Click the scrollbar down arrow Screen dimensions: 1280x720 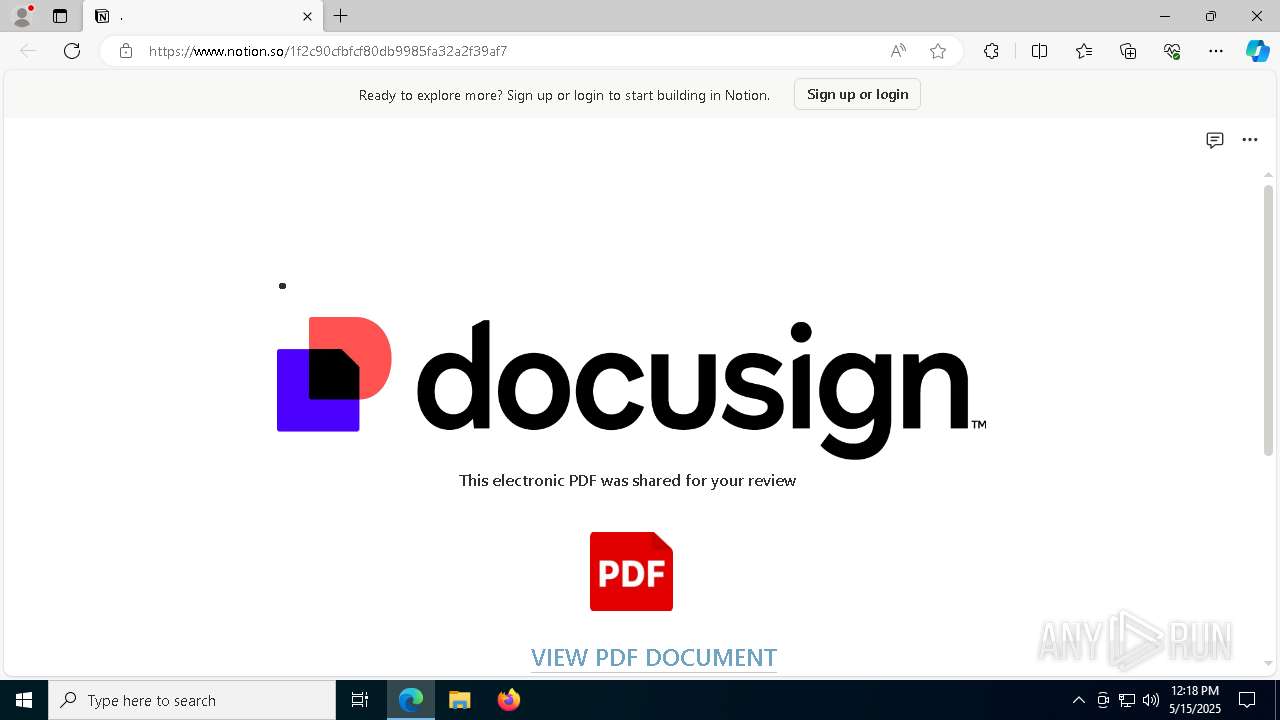[1268, 664]
